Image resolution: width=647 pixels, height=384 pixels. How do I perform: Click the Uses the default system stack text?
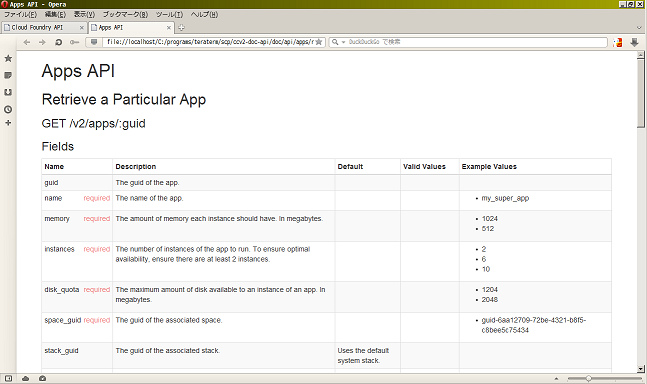(363, 356)
